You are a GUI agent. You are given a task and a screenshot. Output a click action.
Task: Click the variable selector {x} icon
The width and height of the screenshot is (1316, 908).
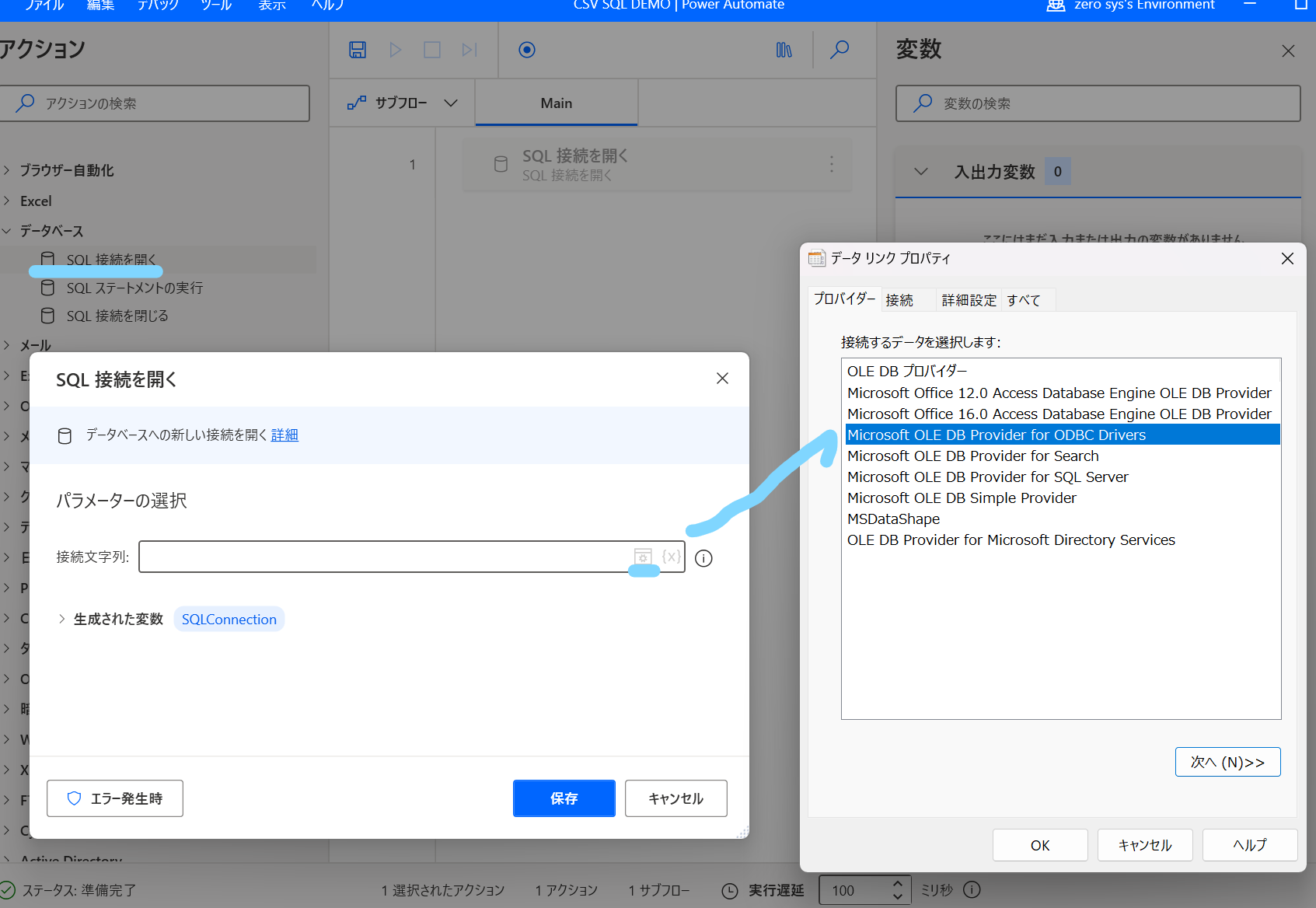[671, 557]
